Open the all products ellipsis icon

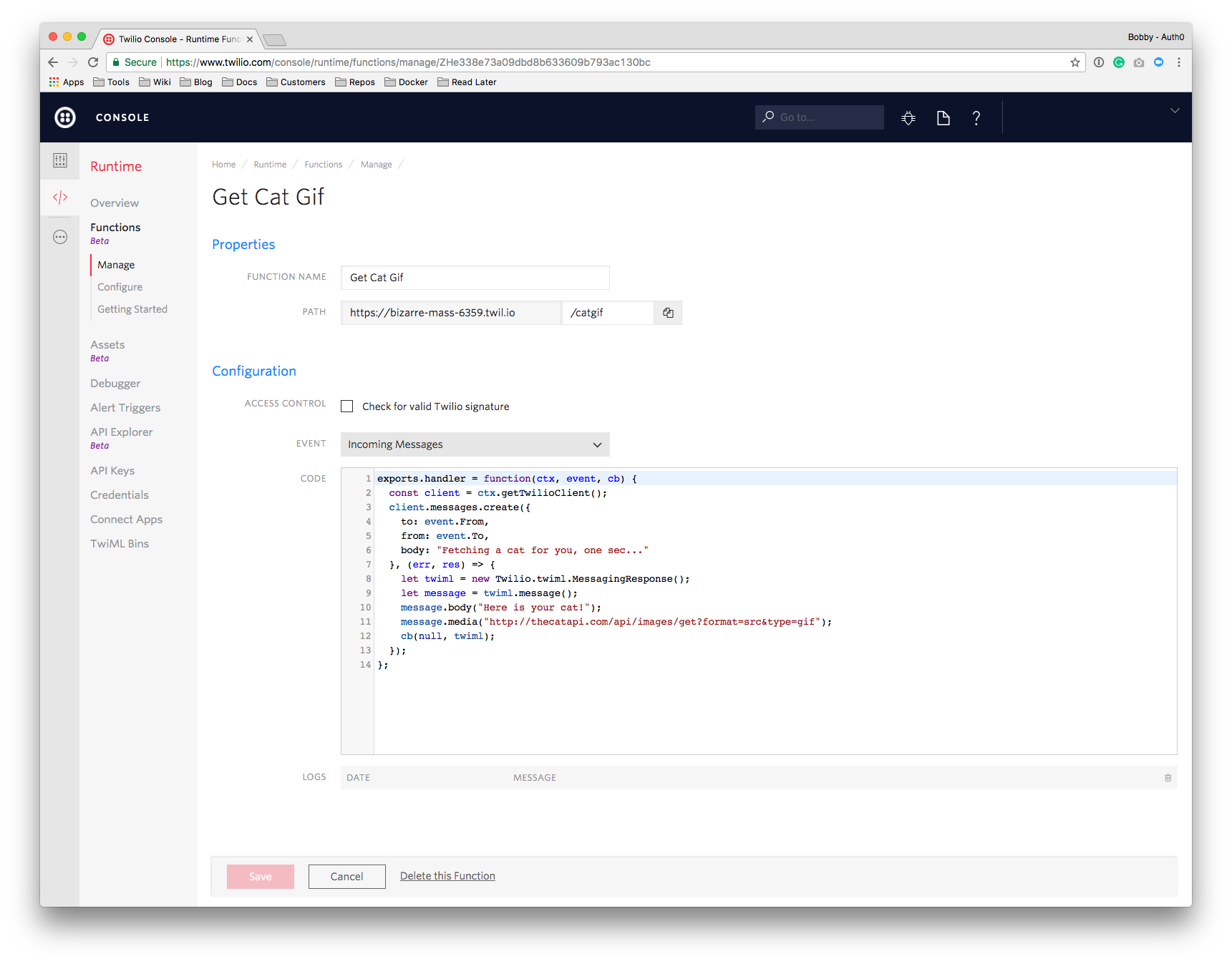point(60,237)
